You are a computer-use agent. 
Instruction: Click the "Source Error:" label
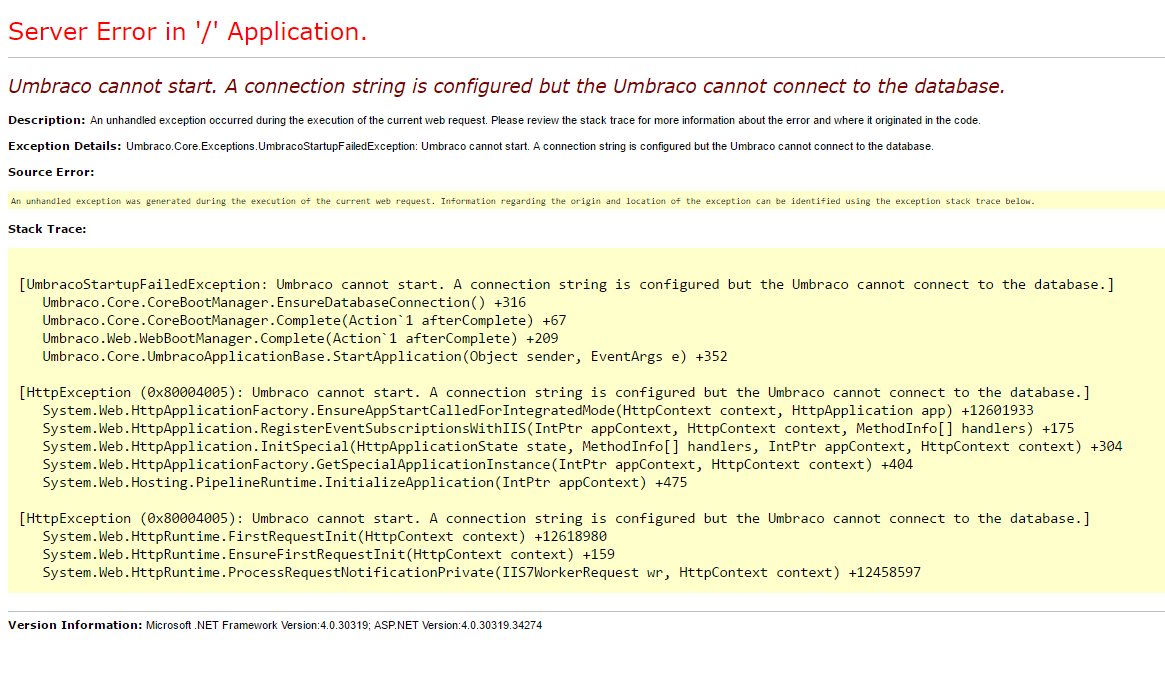51,172
